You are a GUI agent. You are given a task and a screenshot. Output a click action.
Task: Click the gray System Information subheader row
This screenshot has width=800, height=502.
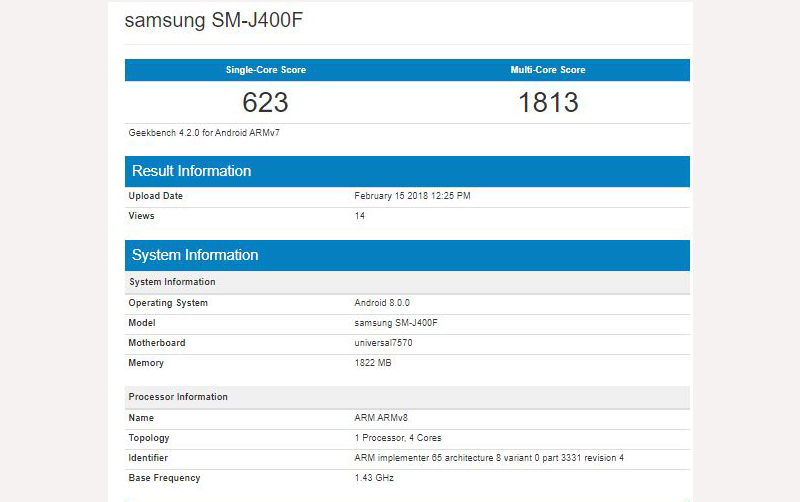click(x=407, y=282)
